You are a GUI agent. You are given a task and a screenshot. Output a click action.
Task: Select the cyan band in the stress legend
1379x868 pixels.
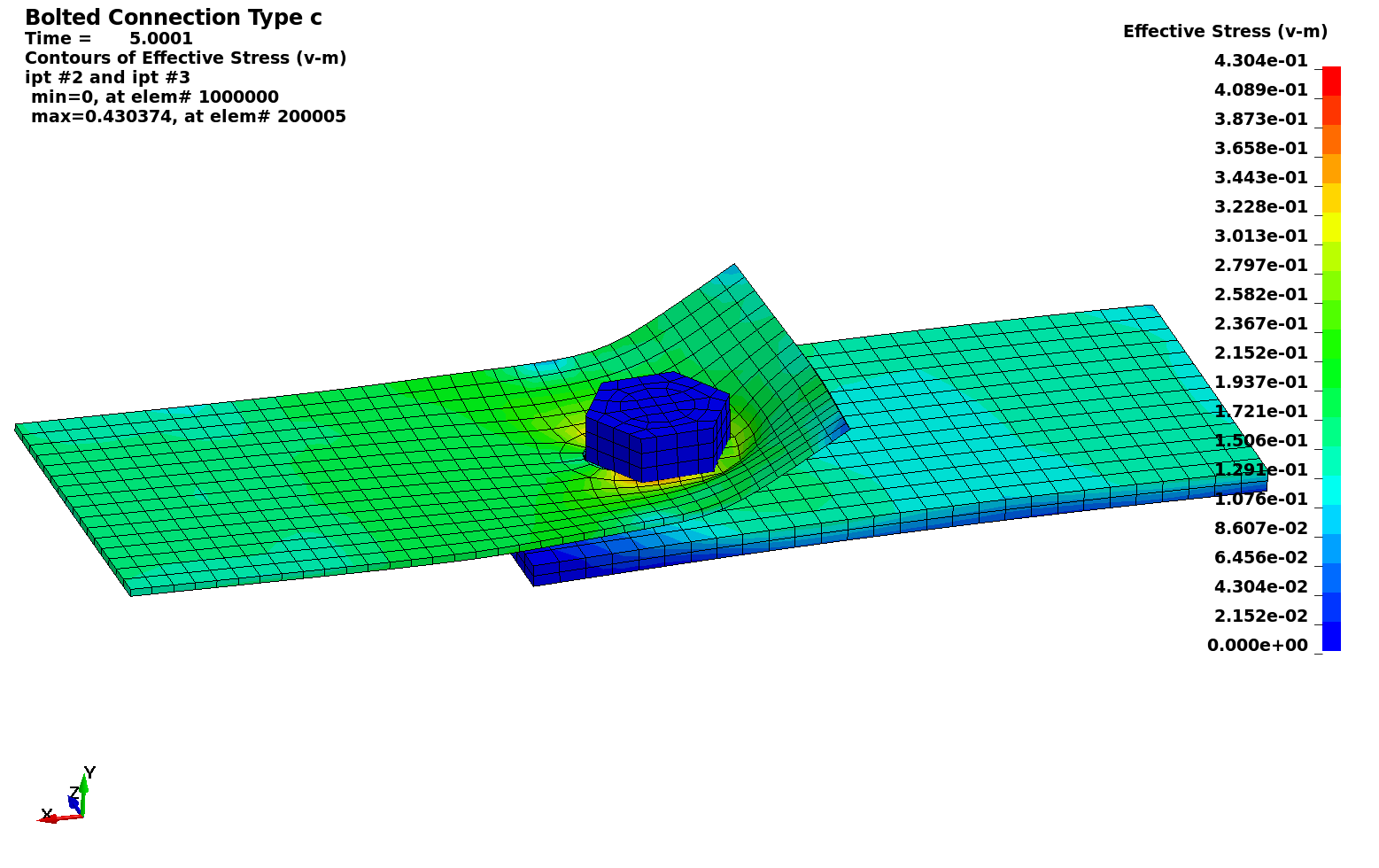pyautogui.click(x=1331, y=491)
